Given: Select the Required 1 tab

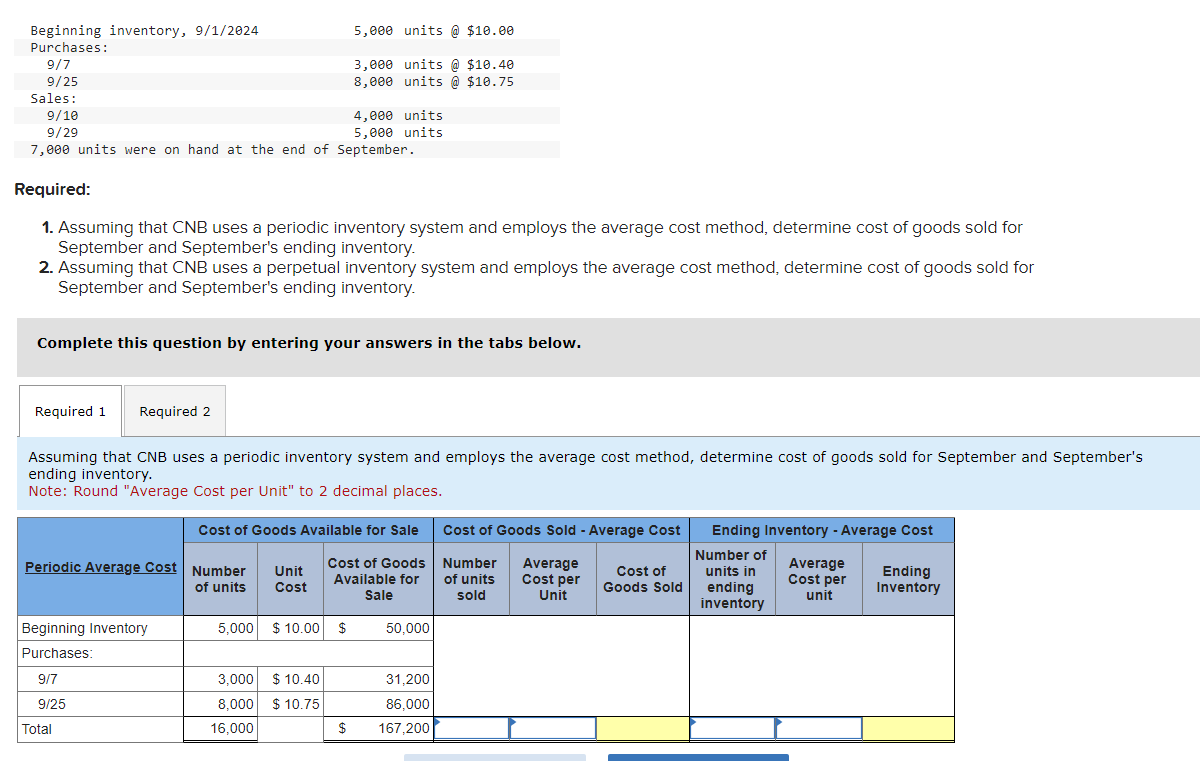Looking at the screenshot, I should point(69,411).
